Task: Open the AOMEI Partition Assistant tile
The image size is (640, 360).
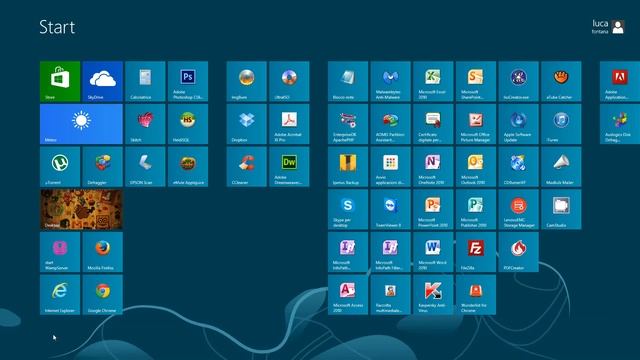Action: 391,124
